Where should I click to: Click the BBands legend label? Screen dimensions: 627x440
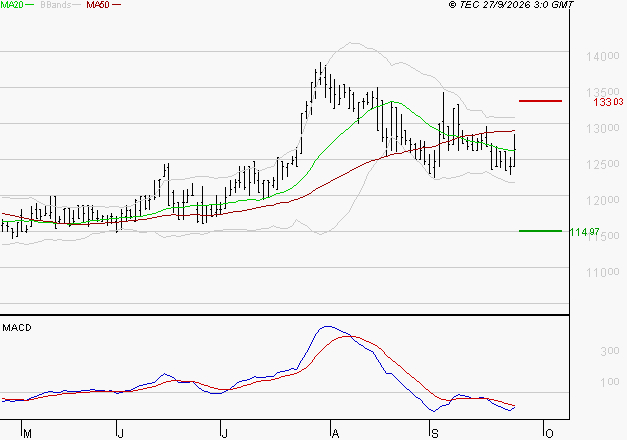[55, 5]
